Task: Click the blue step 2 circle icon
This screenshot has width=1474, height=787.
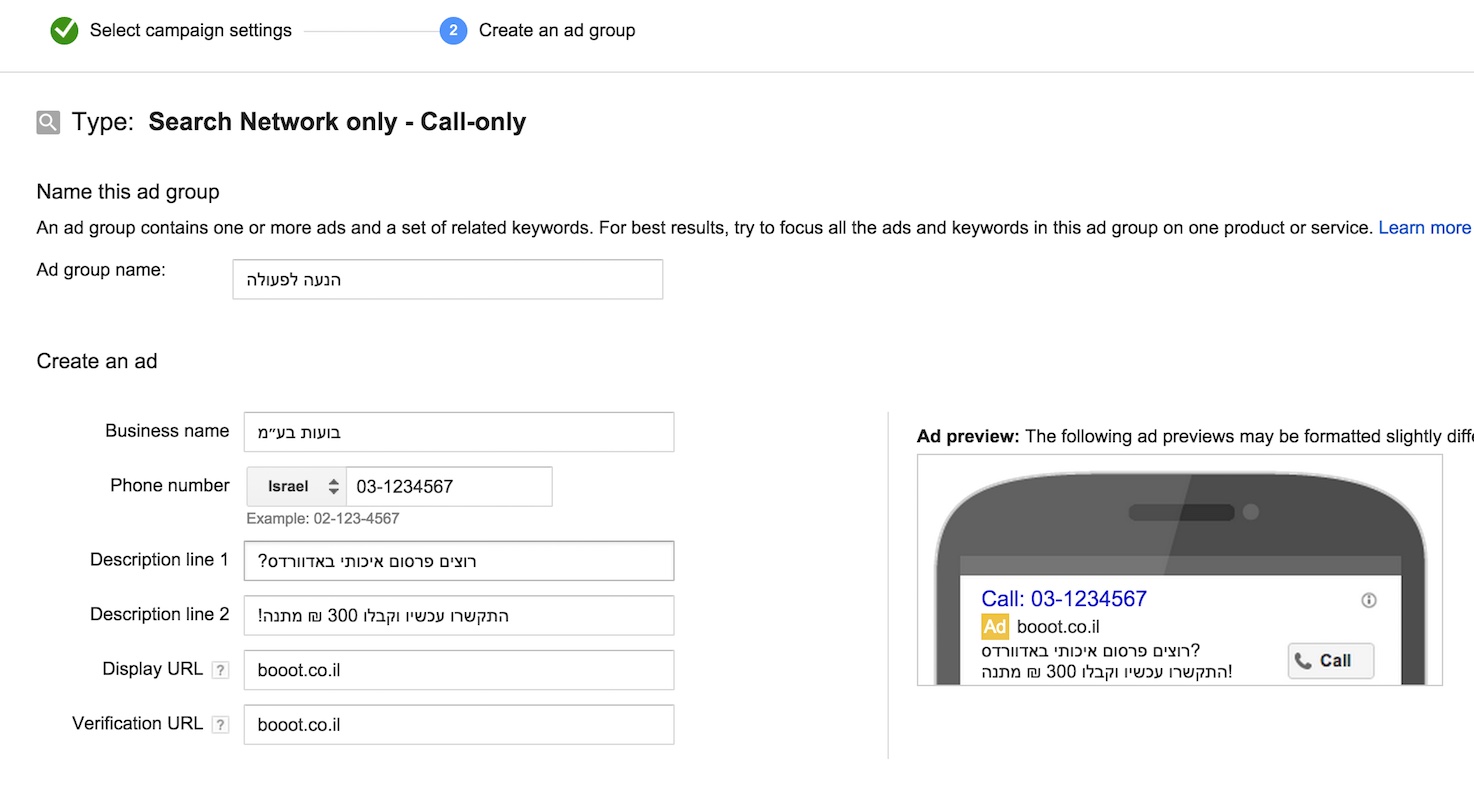Action: (x=453, y=31)
